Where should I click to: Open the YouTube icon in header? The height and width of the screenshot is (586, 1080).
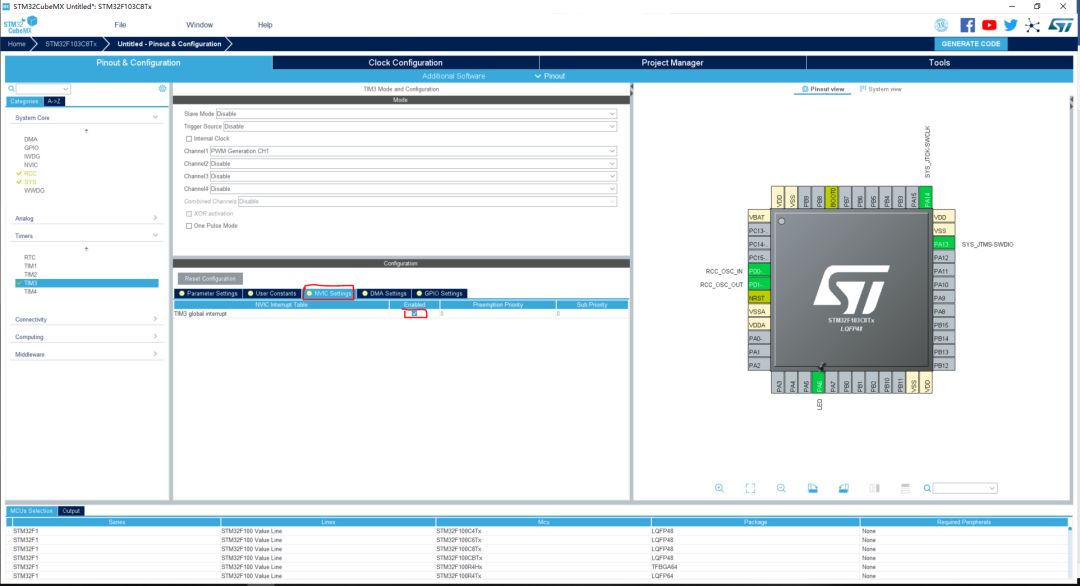tap(989, 25)
